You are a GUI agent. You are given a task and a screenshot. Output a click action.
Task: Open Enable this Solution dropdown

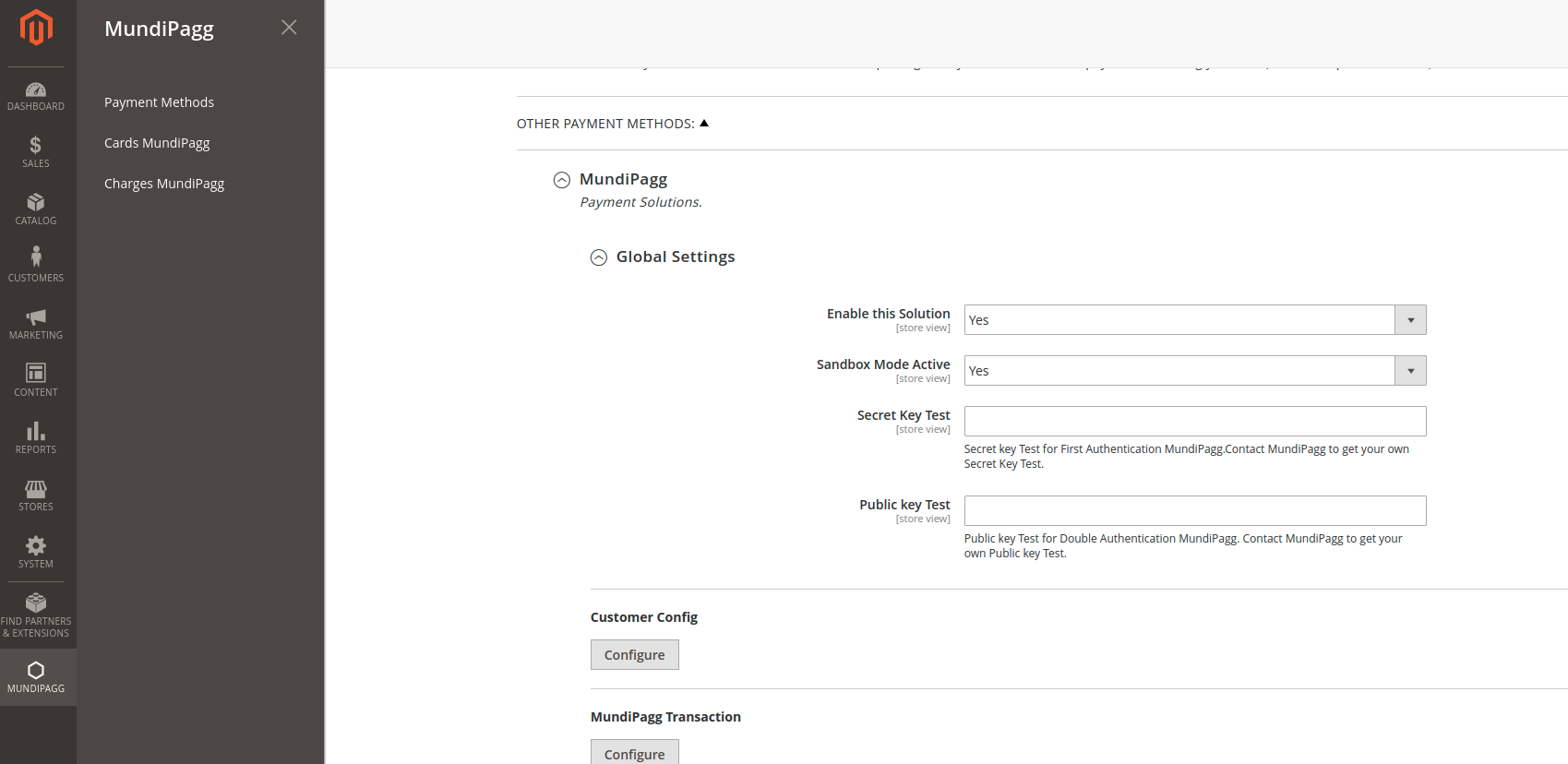(x=1195, y=320)
